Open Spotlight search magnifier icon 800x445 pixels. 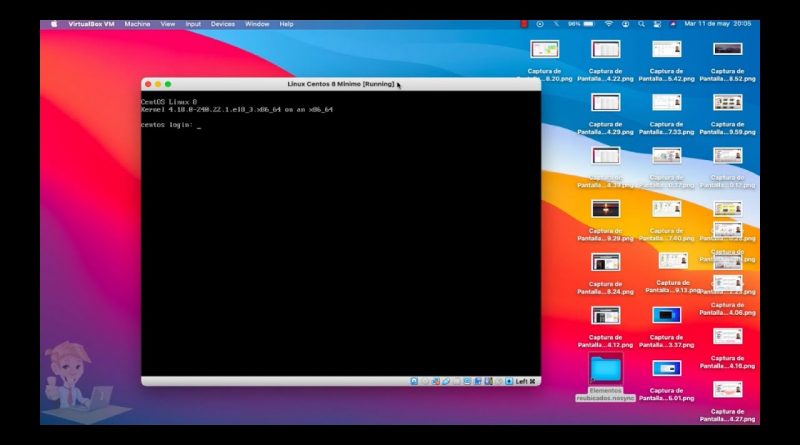(x=641, y=24)
